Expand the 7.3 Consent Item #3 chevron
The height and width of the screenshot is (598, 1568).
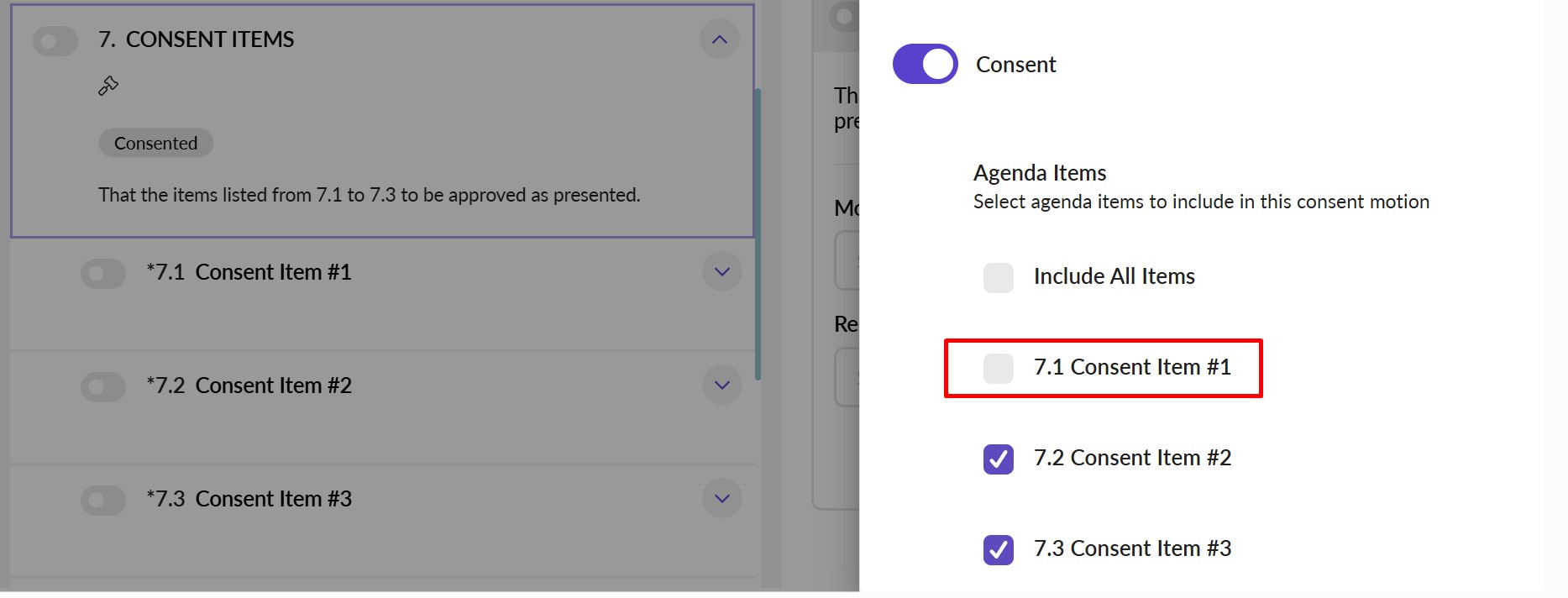(721, 499)
